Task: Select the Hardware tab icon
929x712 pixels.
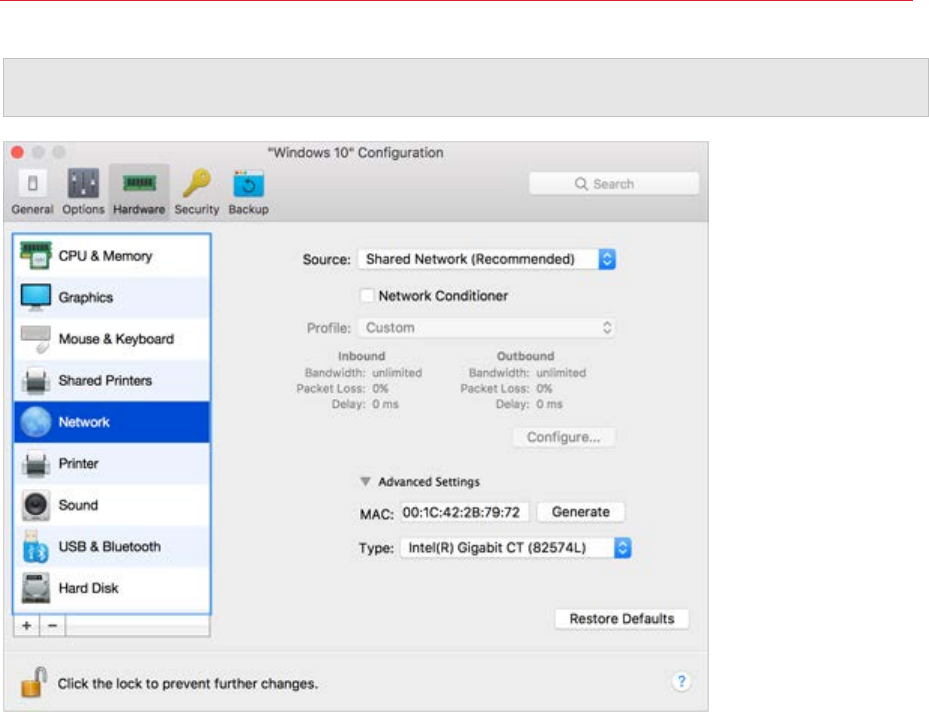Action: [139, 183]
